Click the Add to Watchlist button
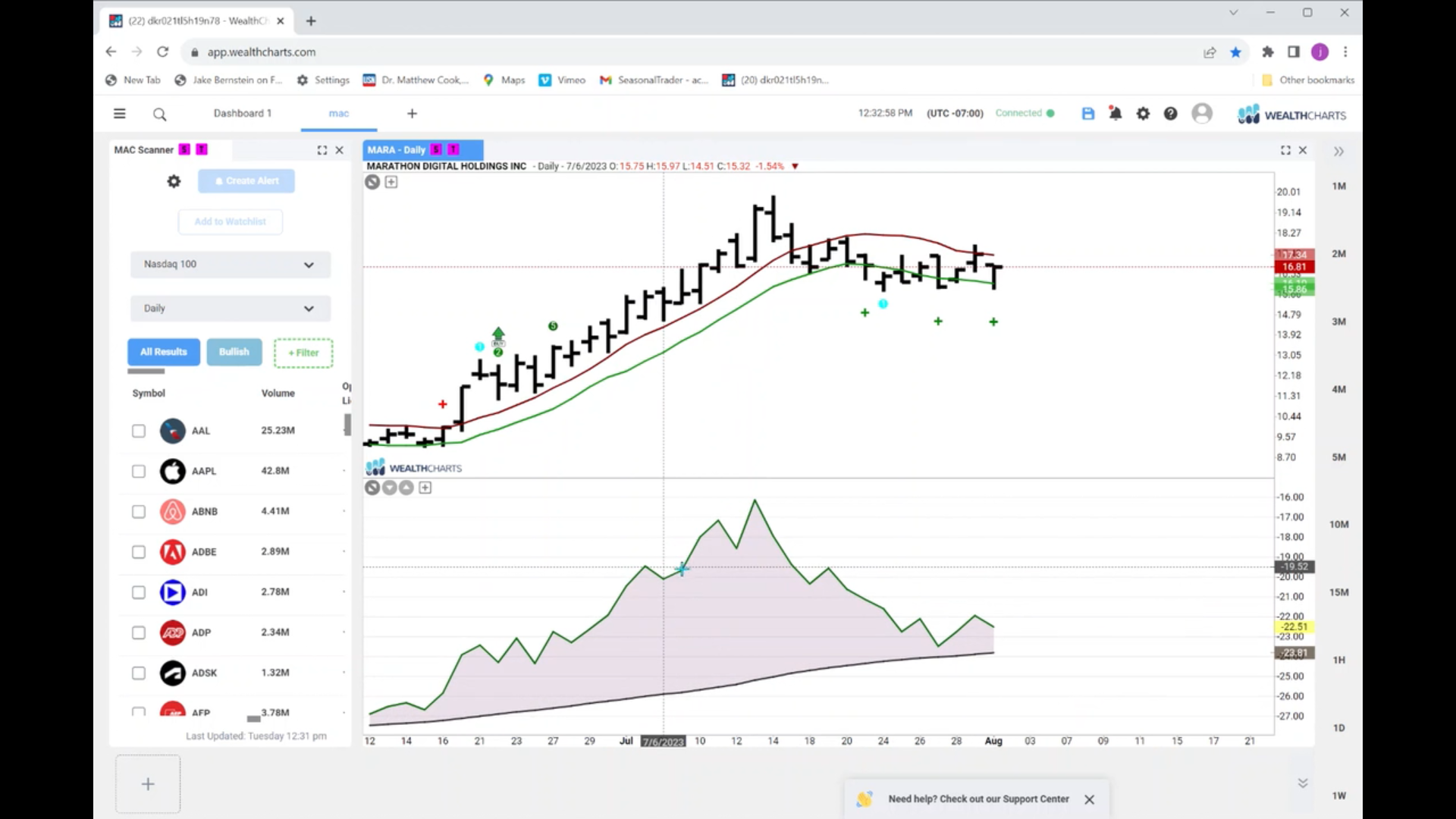Image resolution: width=1456 pixels, height=819 pixels. (230, 221)
